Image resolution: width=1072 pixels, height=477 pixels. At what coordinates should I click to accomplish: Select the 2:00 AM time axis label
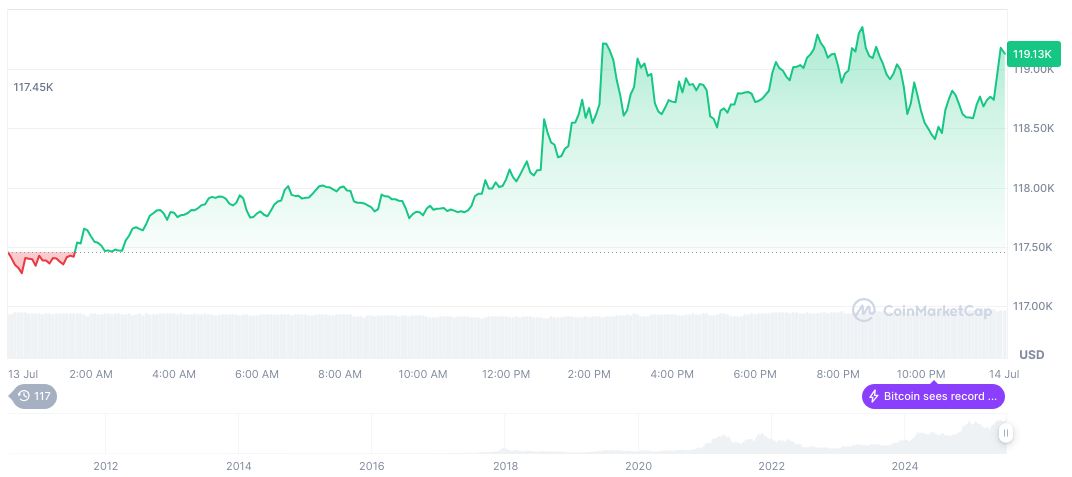click(x=91, y=374)
